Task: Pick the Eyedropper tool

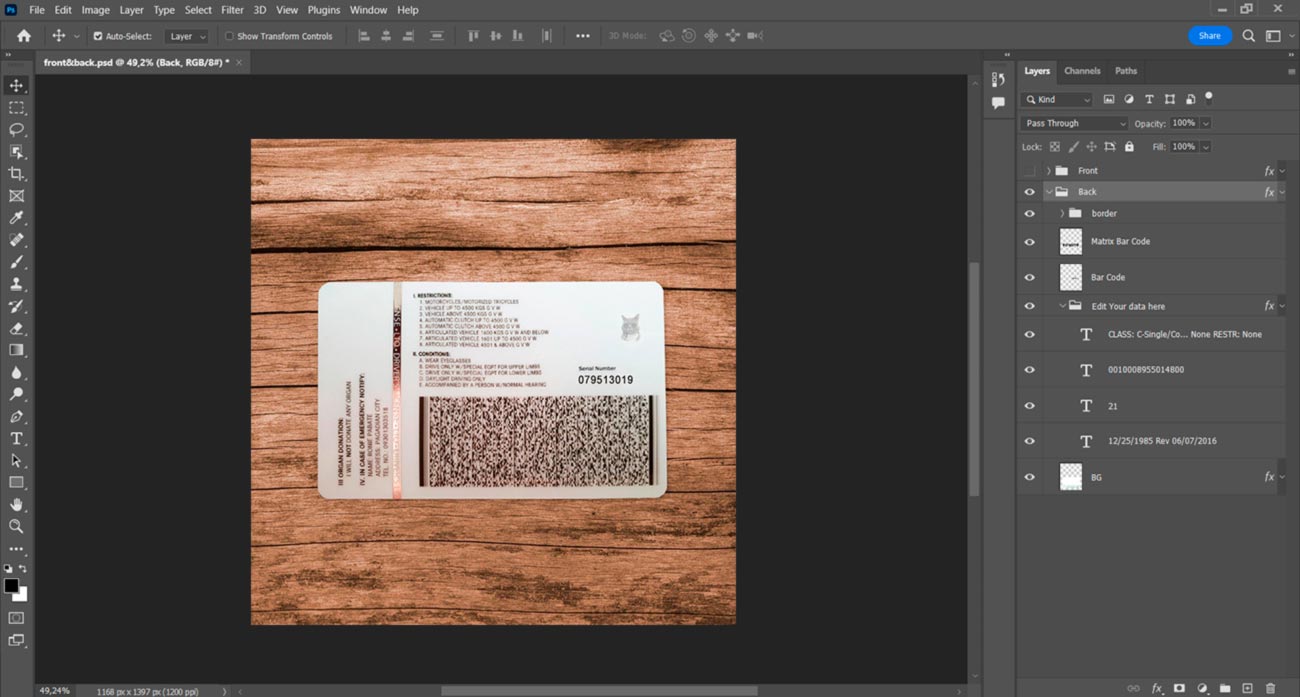Action: 16,218
